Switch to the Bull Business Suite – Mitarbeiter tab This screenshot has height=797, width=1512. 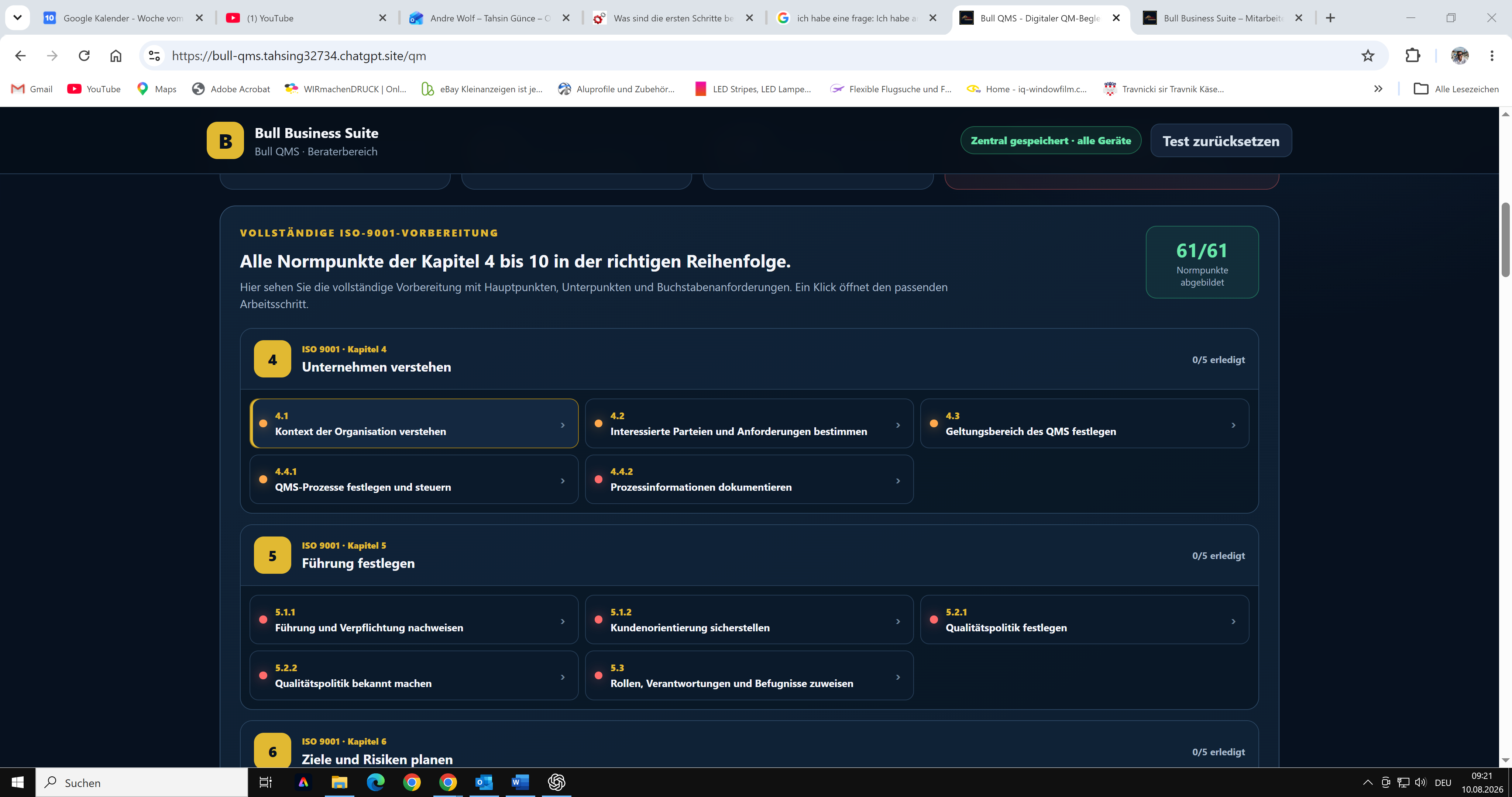(x=1223, y=18)
